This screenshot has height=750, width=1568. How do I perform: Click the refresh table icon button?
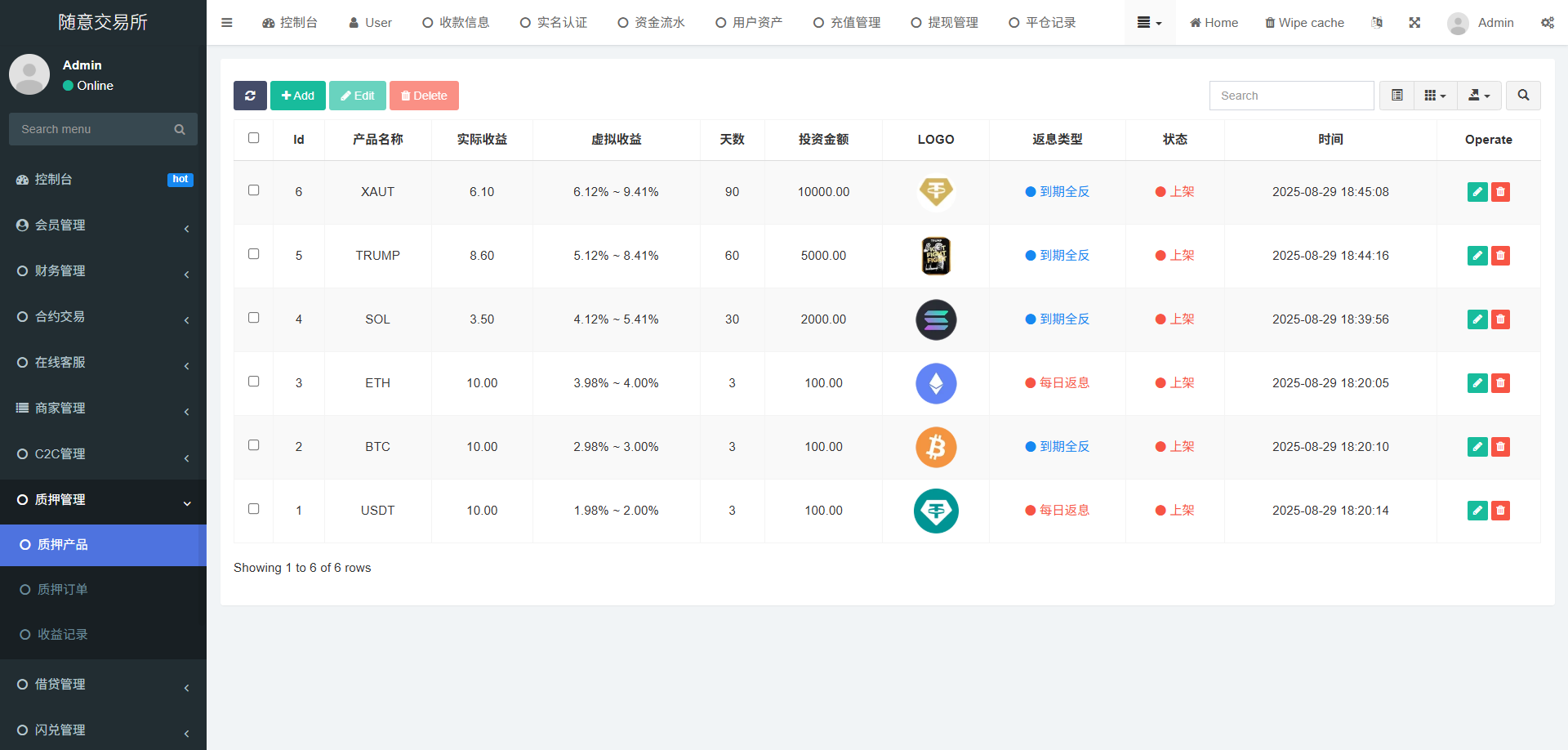click(x=250, y=96)
